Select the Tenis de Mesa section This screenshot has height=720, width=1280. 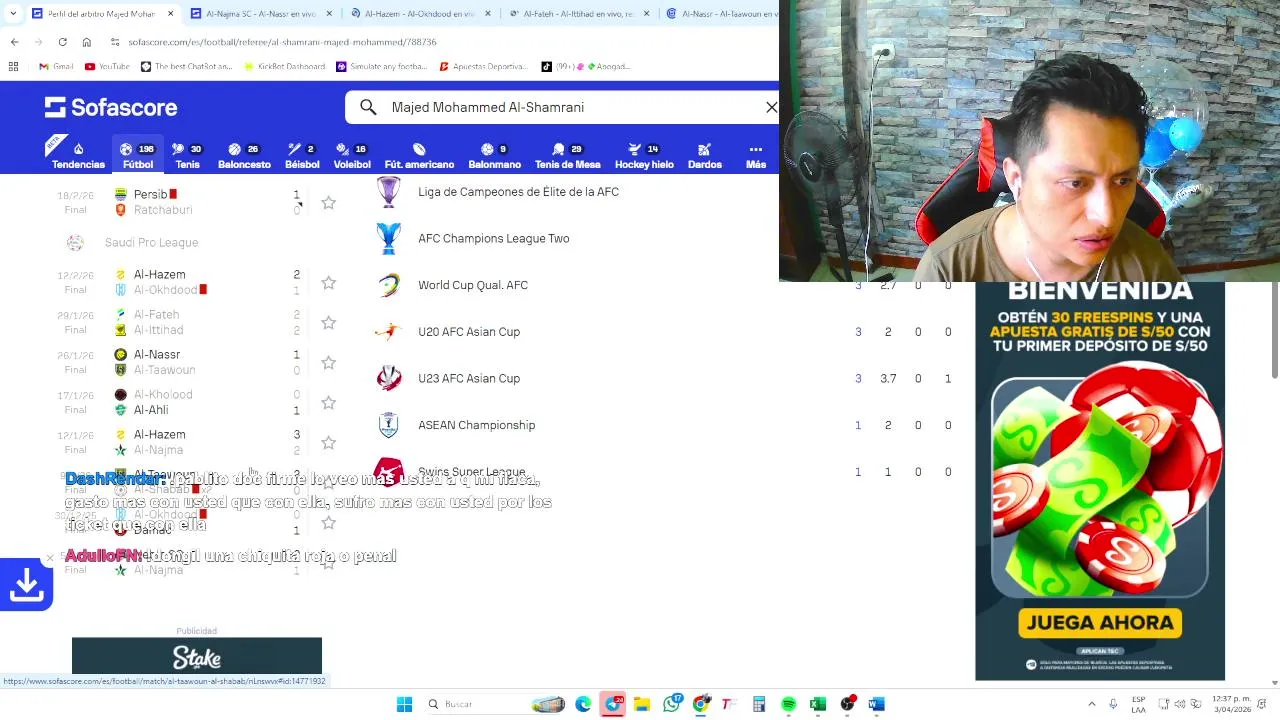[567, 156]
